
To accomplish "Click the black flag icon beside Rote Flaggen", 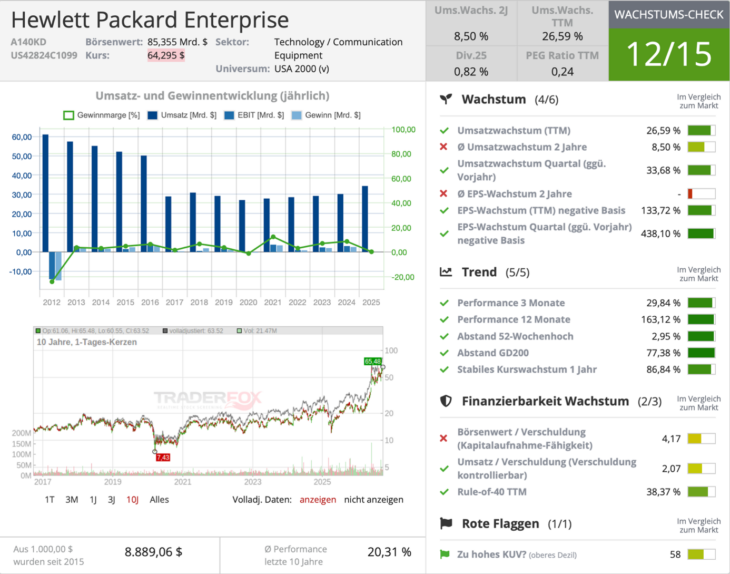I will coord(446,524).
